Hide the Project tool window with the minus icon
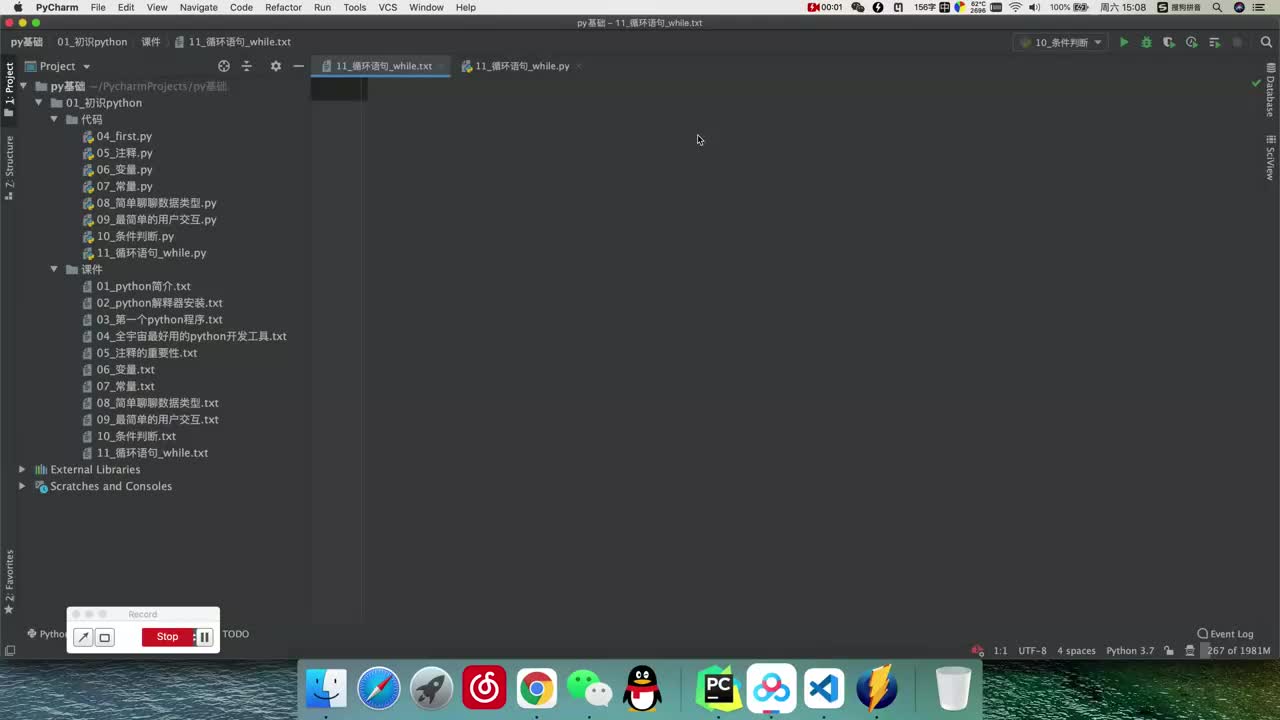Viewport: 1280px width, 720px height. point(298,66)
